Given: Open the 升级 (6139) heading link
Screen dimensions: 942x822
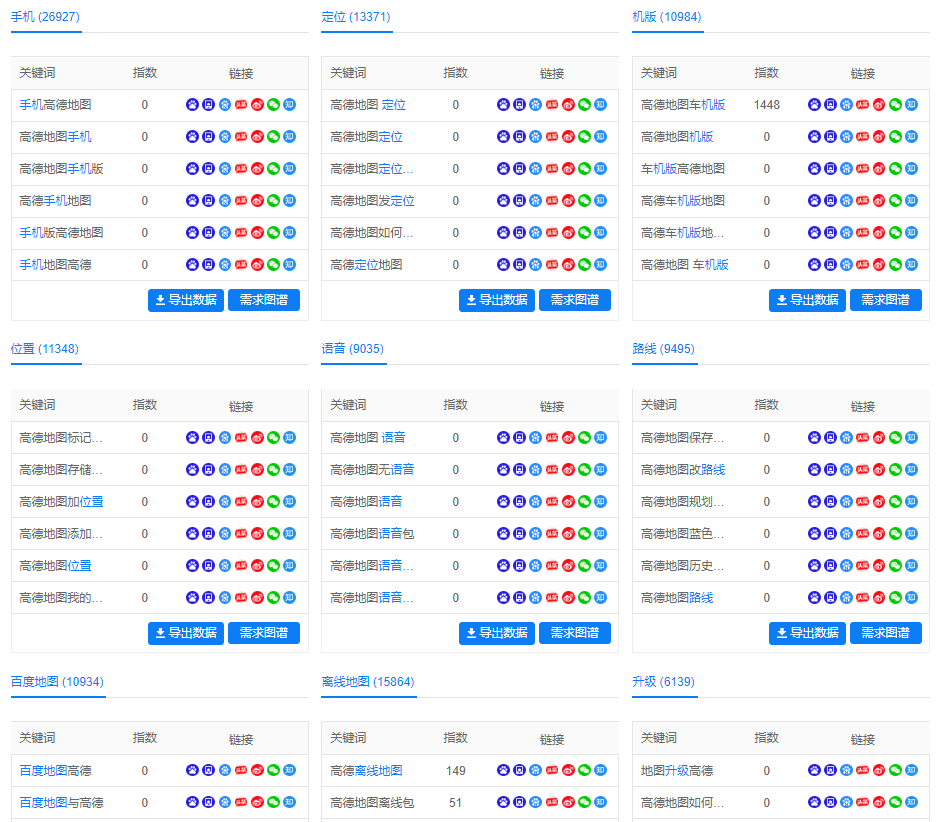Looking at the screenshot, I should coord(663,682).
